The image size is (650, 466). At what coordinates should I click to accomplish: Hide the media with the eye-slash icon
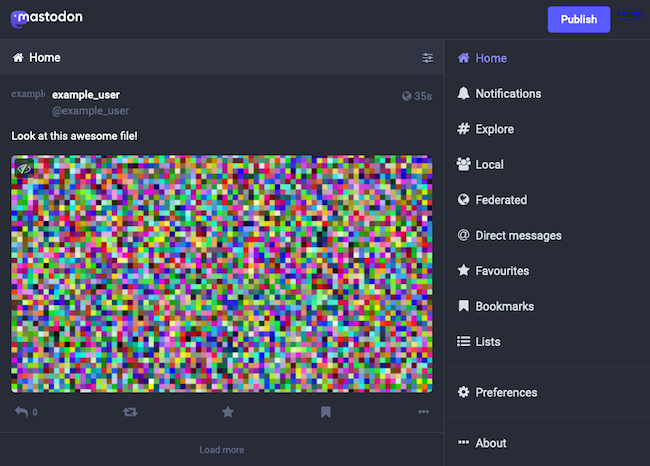pyautogui.click(x=26, y=169)
